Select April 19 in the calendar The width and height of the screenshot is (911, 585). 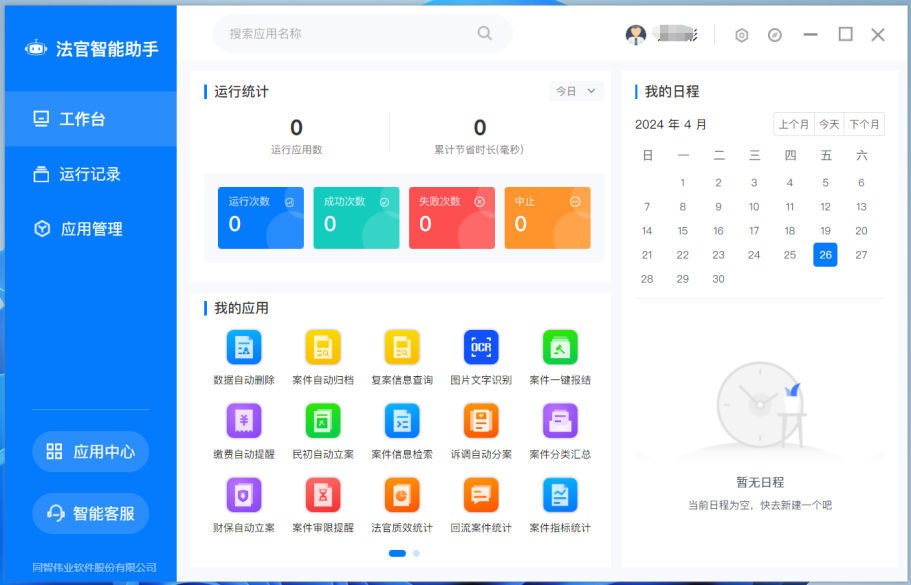pyautogui.click(x=825, y=231)
